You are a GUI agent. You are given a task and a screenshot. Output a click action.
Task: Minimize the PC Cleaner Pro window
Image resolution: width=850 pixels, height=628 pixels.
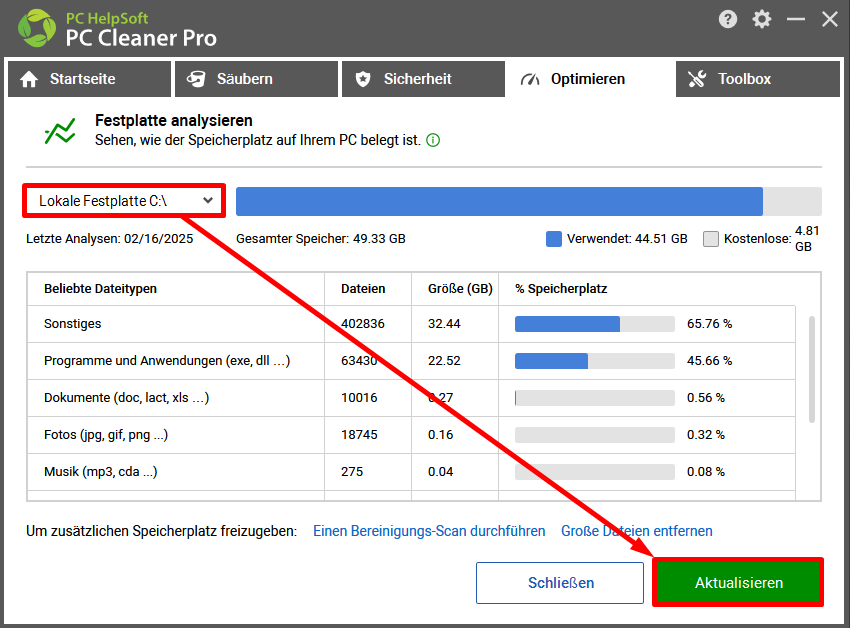[796, 20]
